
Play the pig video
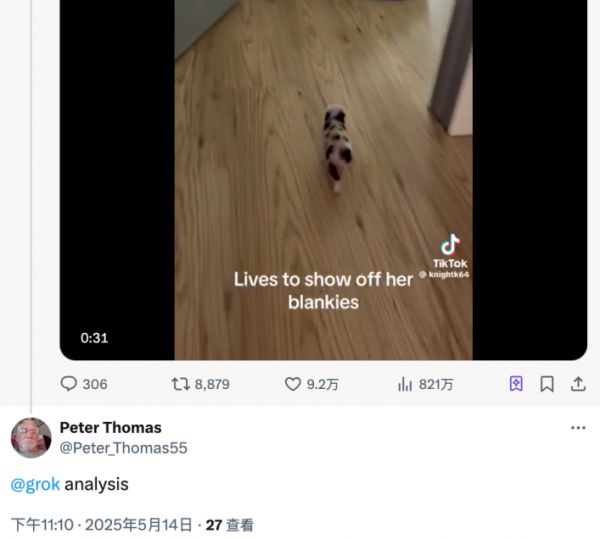(x=323, y=180)
